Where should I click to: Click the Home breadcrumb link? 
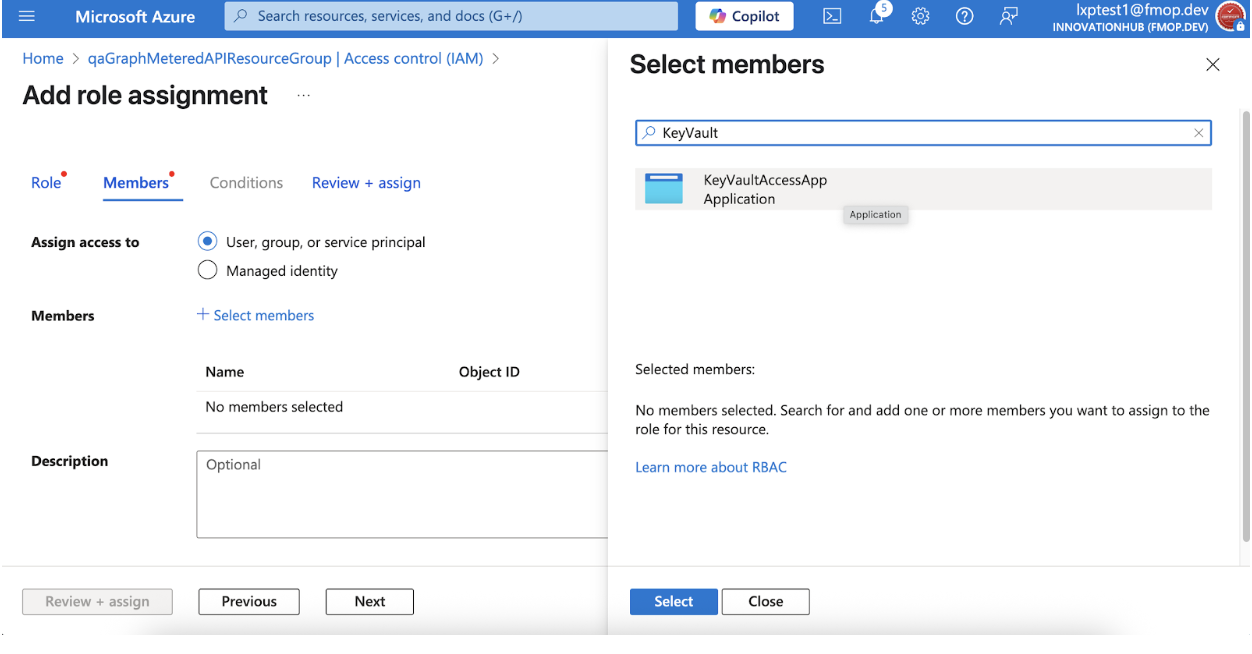point(43,58)
